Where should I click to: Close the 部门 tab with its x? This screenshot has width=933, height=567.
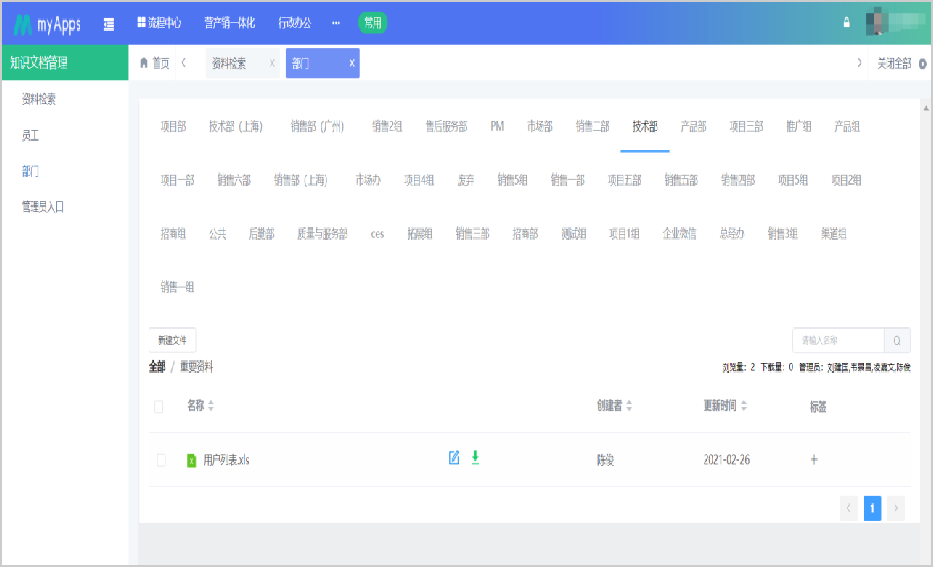(x=352, y=63)
